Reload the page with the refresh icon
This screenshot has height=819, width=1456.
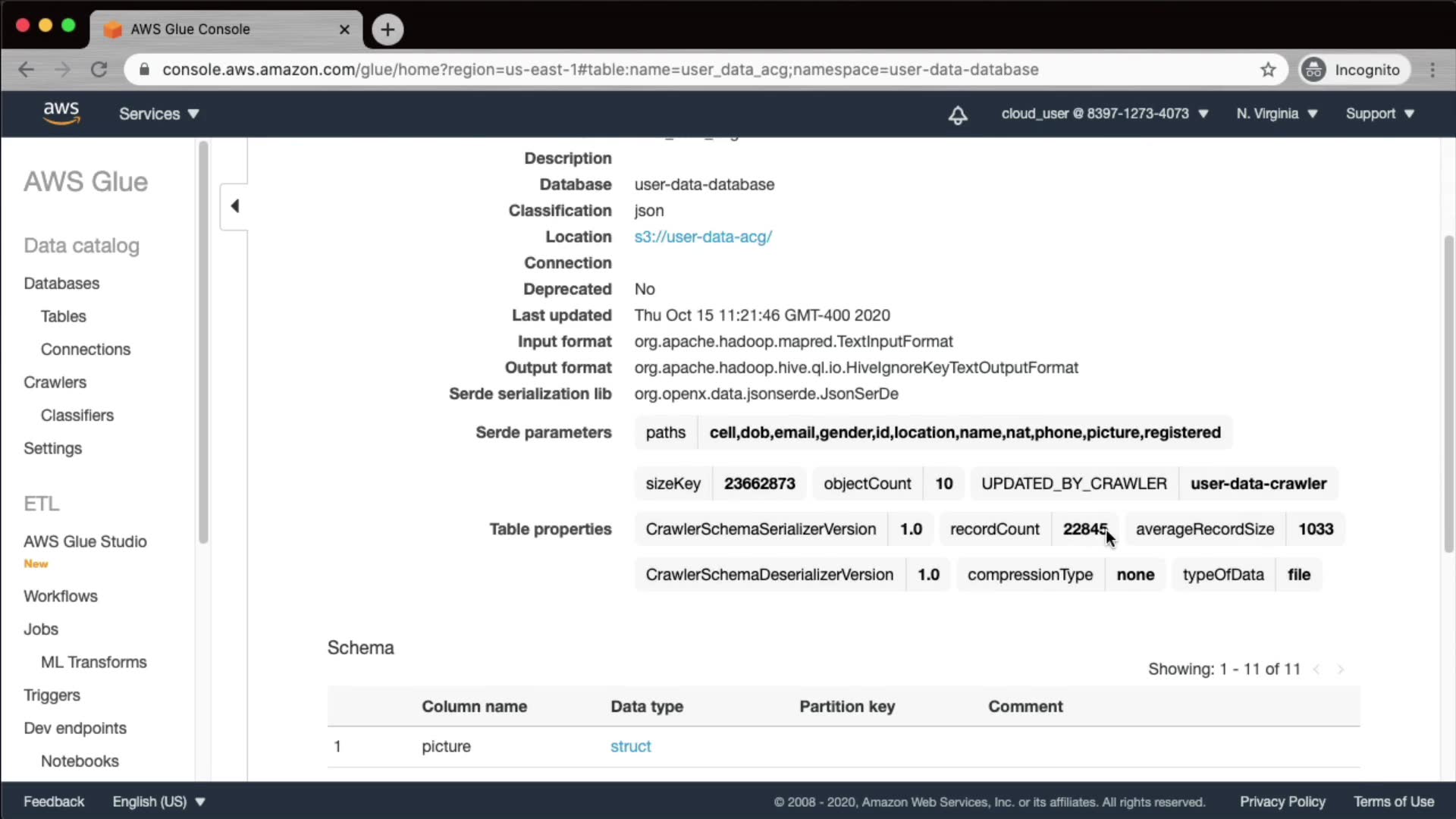(x=99, y=70)
